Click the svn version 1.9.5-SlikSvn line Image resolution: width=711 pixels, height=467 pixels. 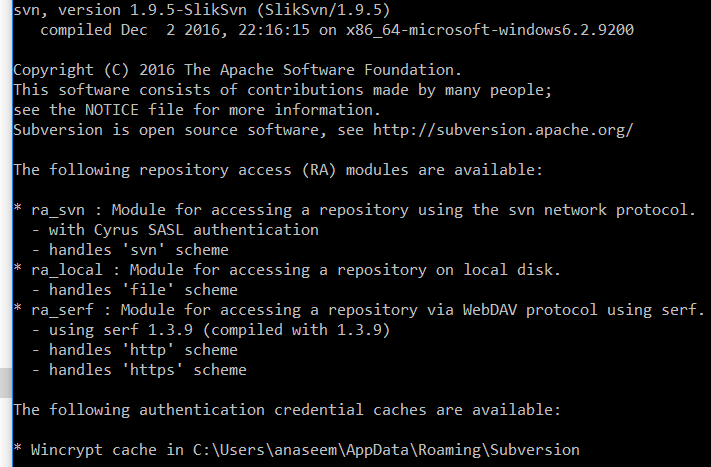[202, 10]
